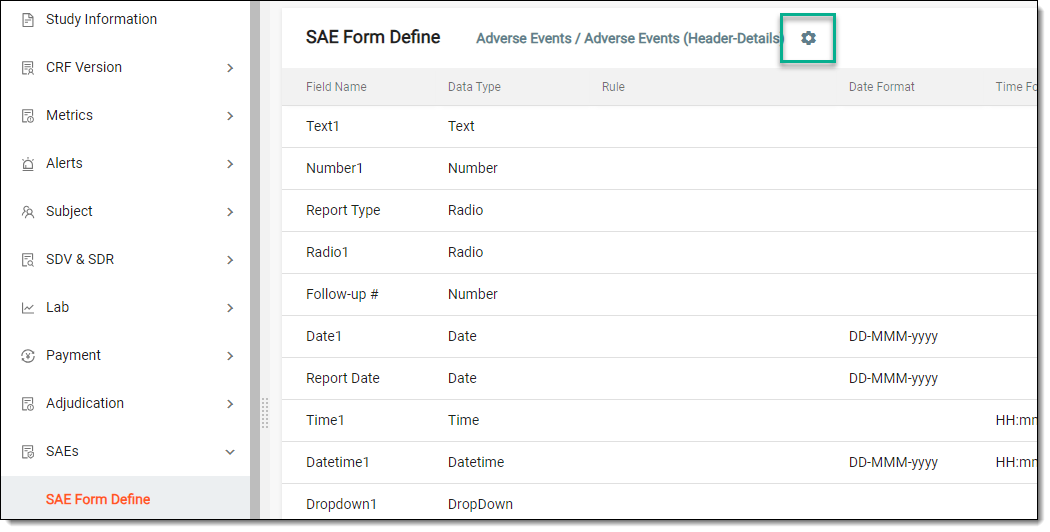Click the Field Name column header

pos(336,86)
